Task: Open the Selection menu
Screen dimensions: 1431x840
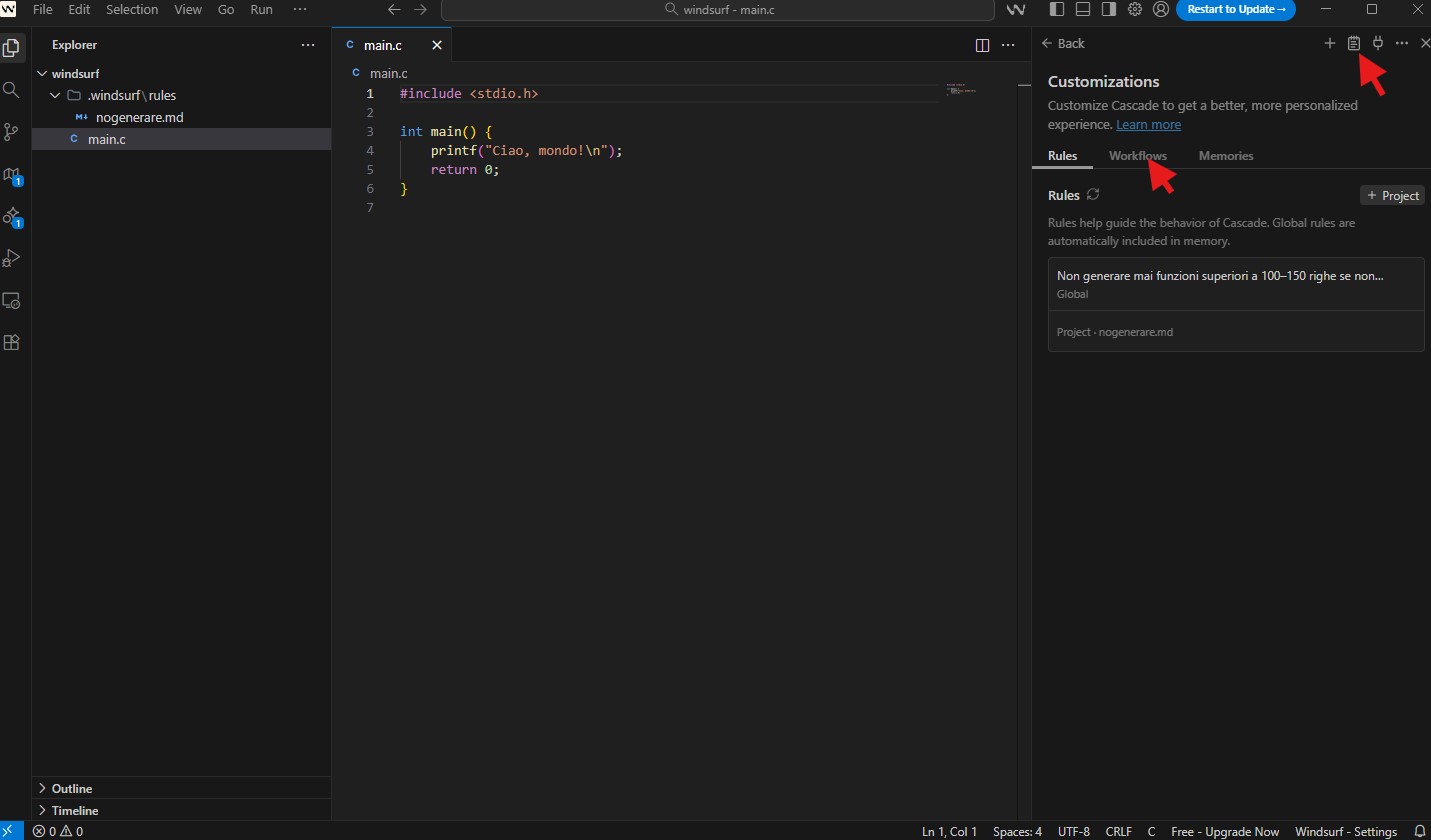Action: tap(132, 9)
